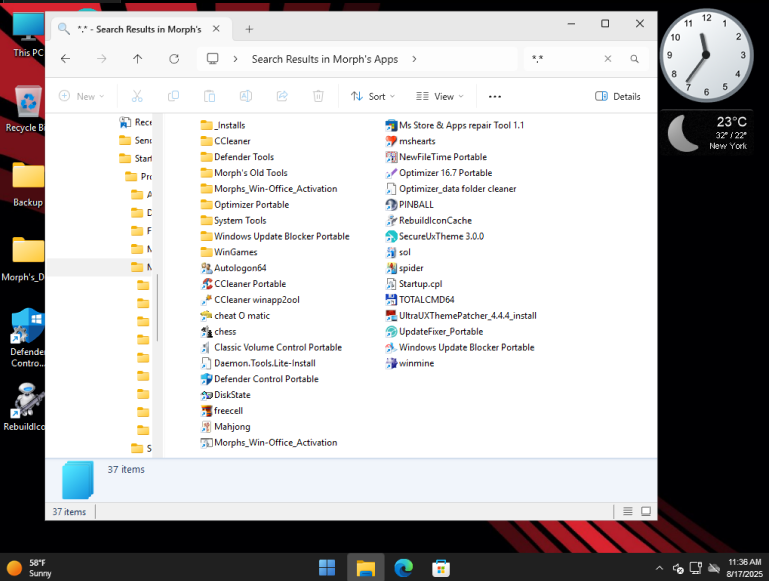Image resolution: width=769 pixels, height=581 pixels.
Task: Open the See more ellipsis menu
Action: (495, 97)
